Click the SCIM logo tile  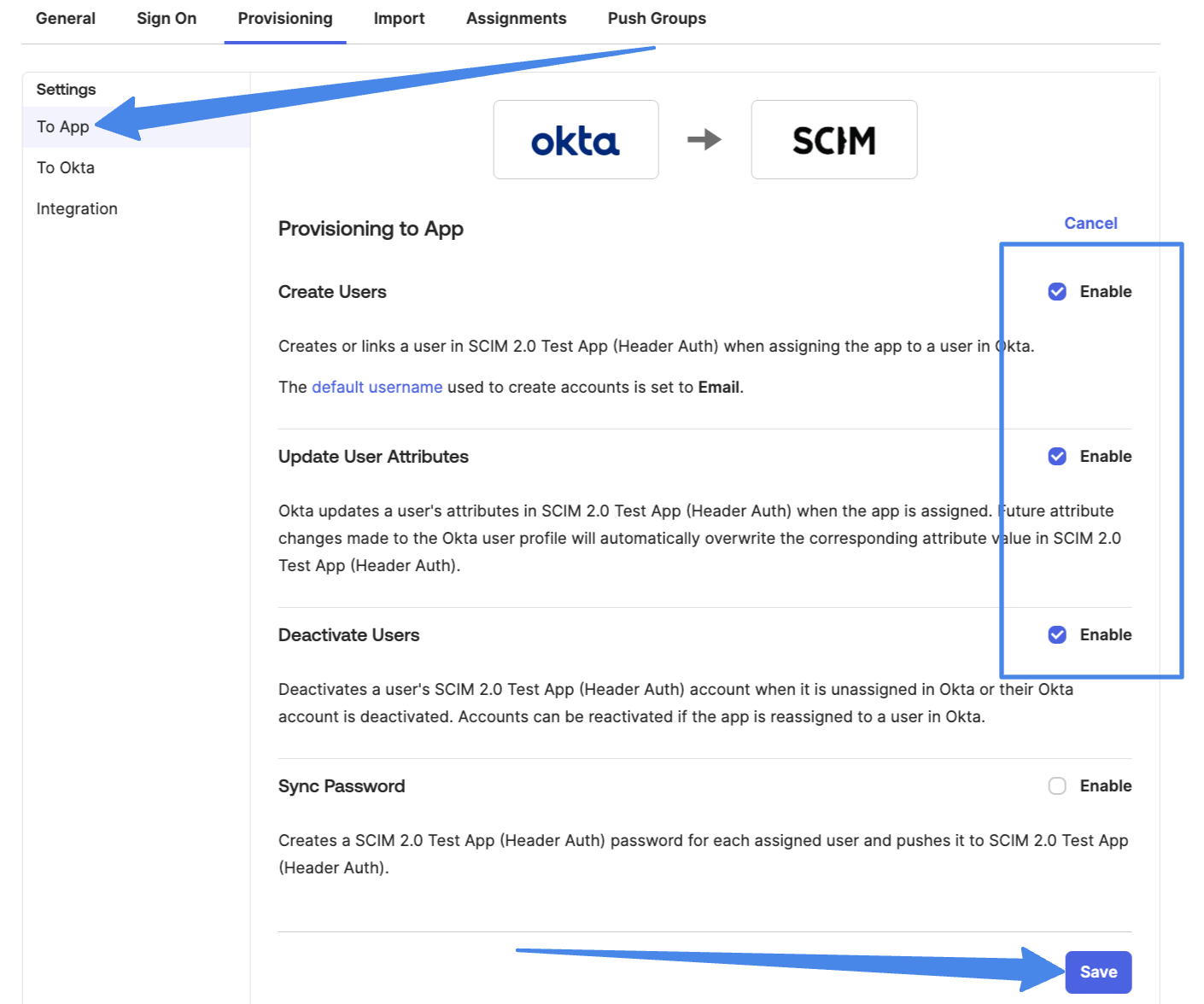coord(834,140)
